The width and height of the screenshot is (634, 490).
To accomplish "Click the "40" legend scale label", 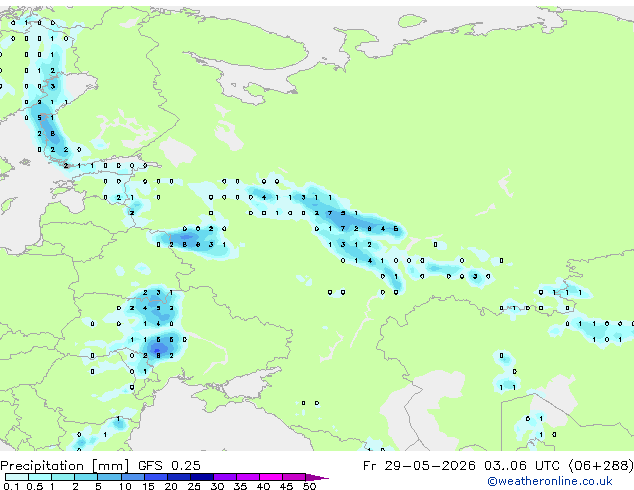I will coord(264,486).
